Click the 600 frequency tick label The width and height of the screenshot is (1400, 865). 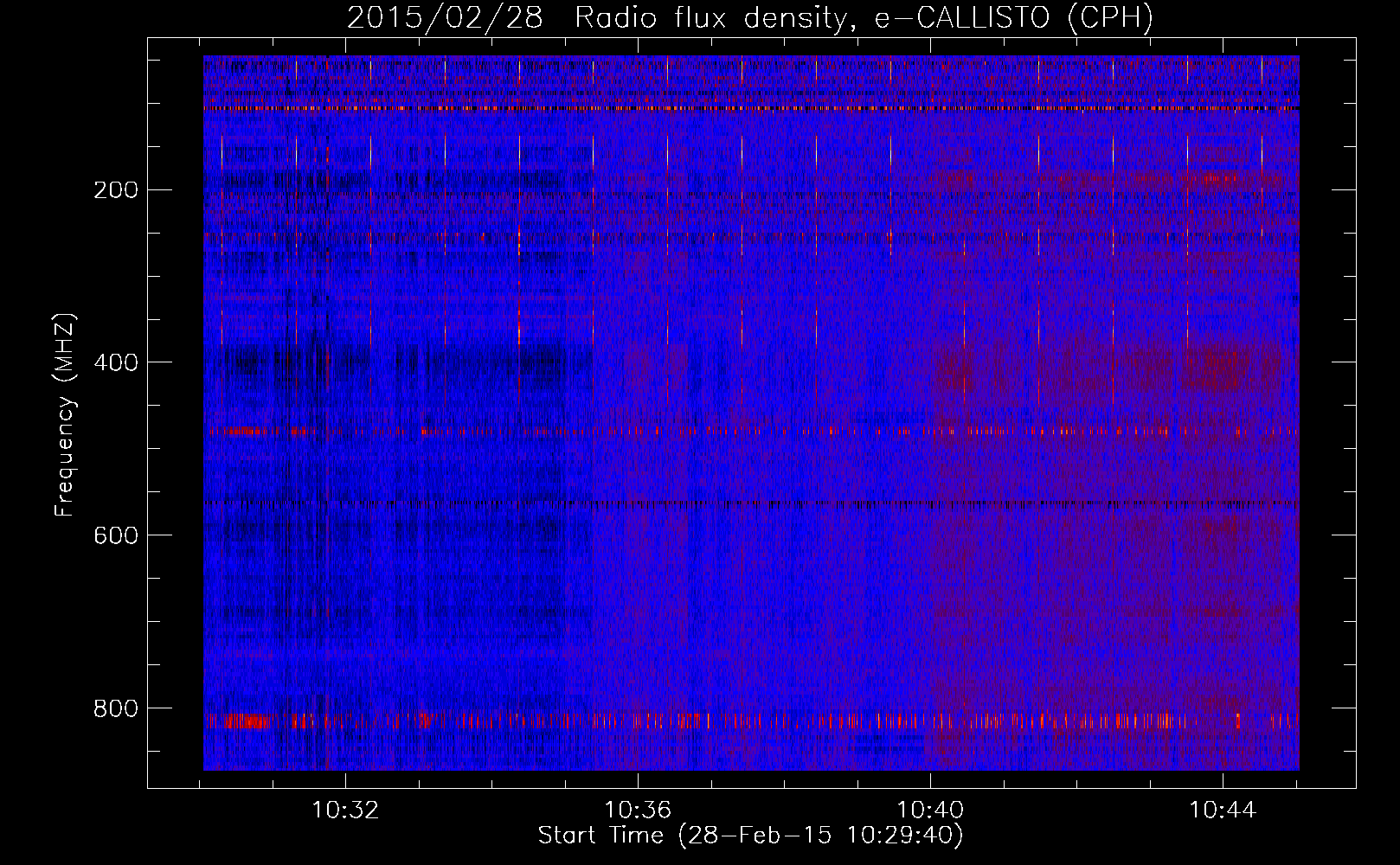(116, 536)
